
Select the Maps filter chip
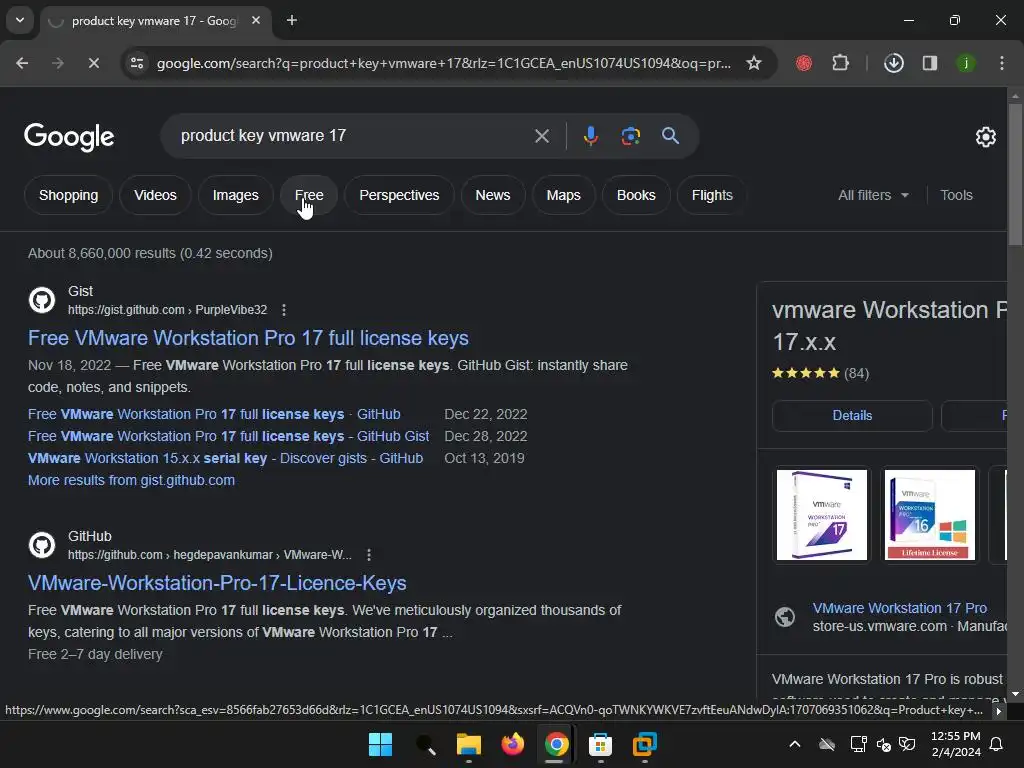[x=564, y=195]
